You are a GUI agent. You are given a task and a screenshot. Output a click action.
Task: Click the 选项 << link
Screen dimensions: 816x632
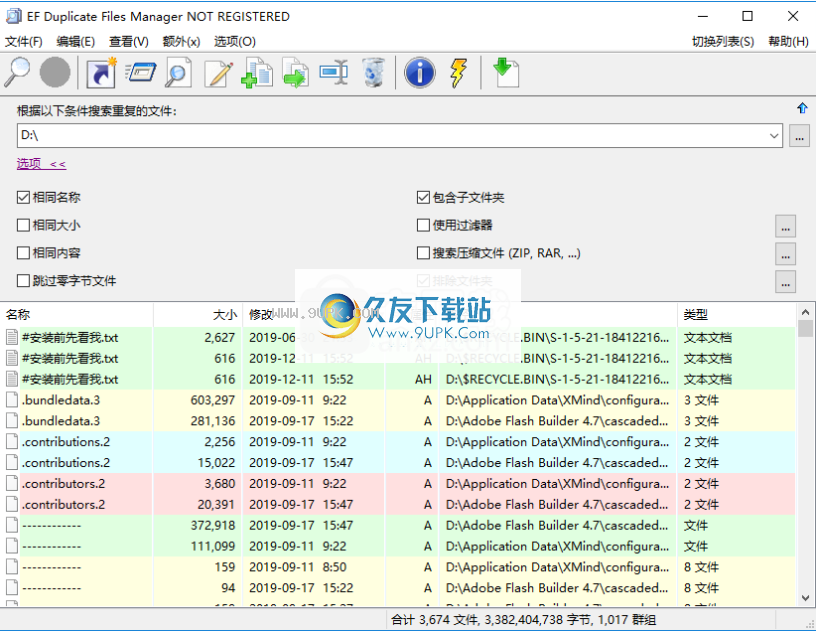(41, 163)
